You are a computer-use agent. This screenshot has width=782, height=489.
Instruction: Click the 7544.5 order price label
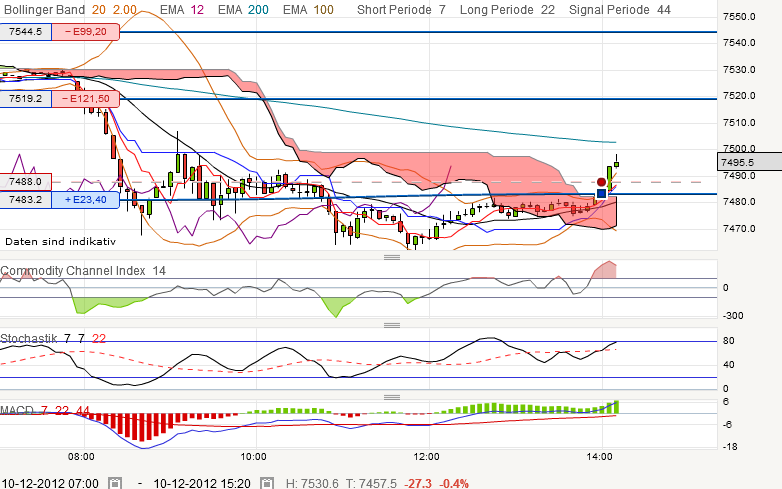pyautogui.click(x=25, y=32)
